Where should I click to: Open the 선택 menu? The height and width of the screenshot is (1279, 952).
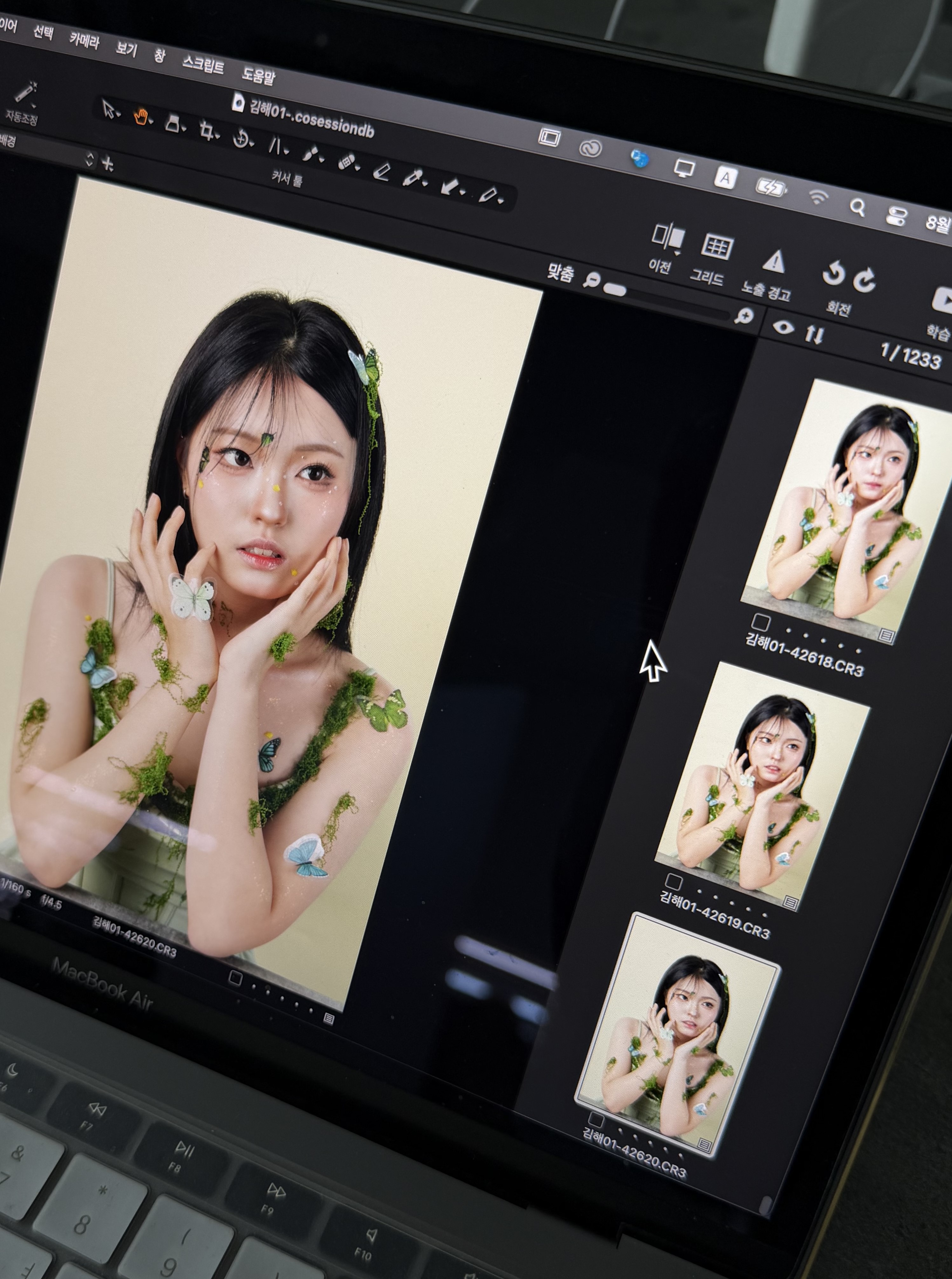click(x=43, y=32)
